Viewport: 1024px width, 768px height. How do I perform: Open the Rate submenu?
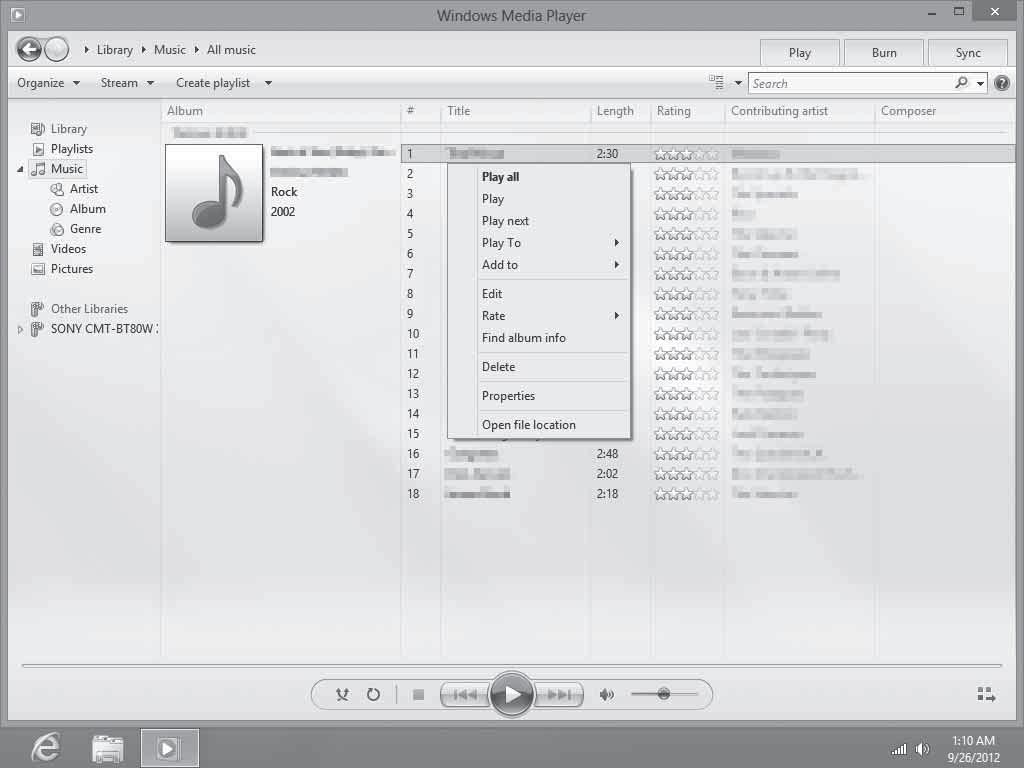pyautogui.click(x=539, y=315)
